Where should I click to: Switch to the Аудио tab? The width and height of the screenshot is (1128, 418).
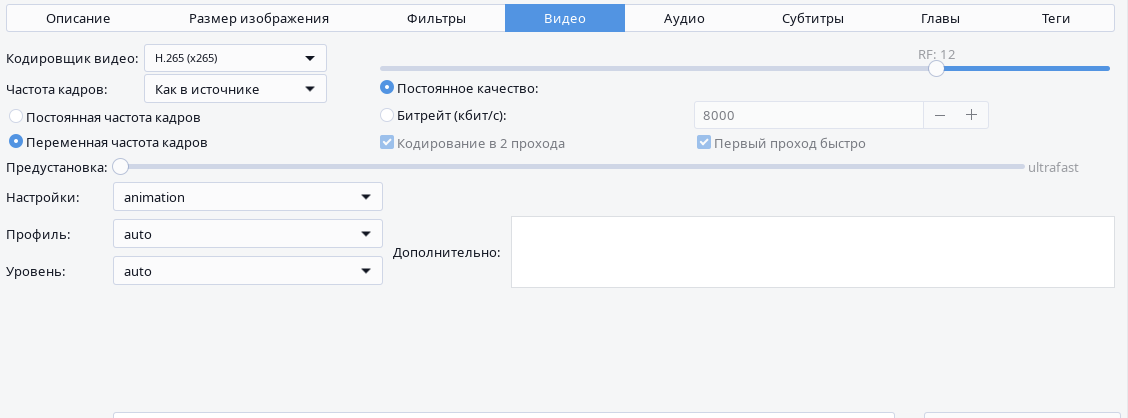pos(684,18)
